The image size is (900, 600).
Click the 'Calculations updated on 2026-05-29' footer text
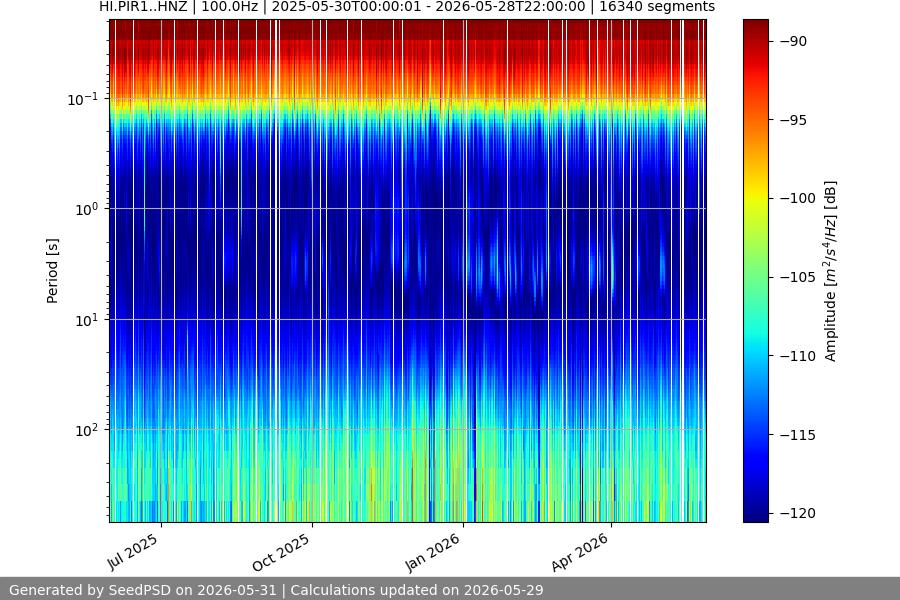coord(417,590)
